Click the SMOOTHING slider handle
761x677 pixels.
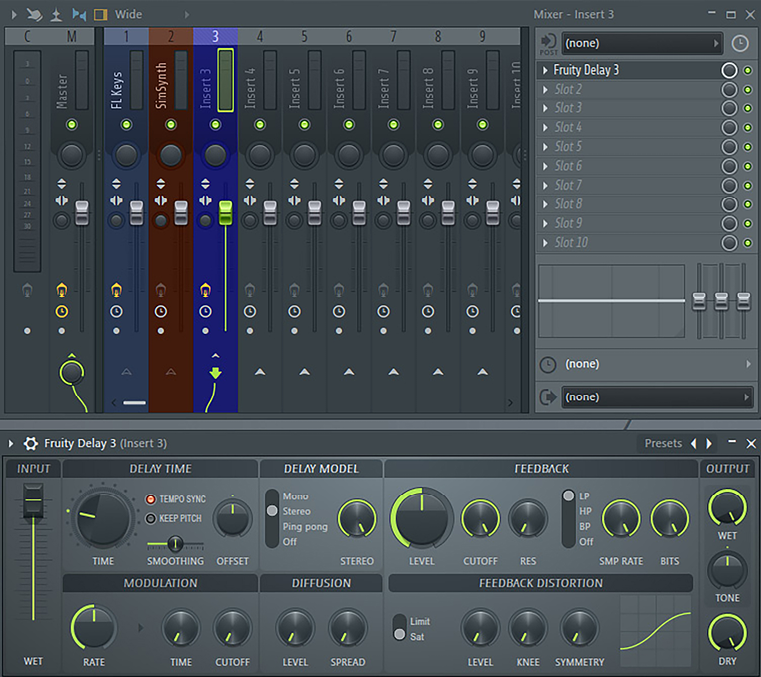(175, 544)
